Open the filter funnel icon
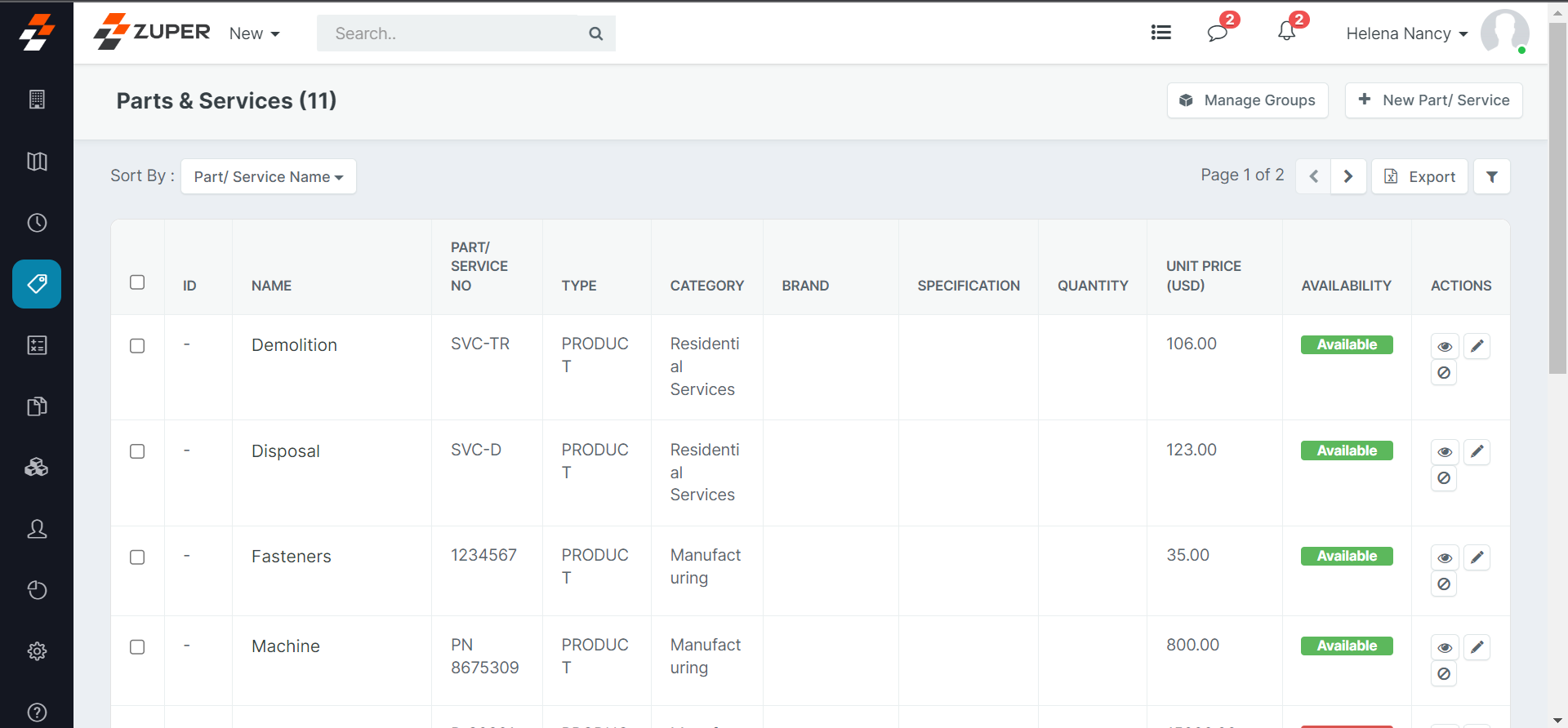 pyautogui.click(x=1491, y=177)
